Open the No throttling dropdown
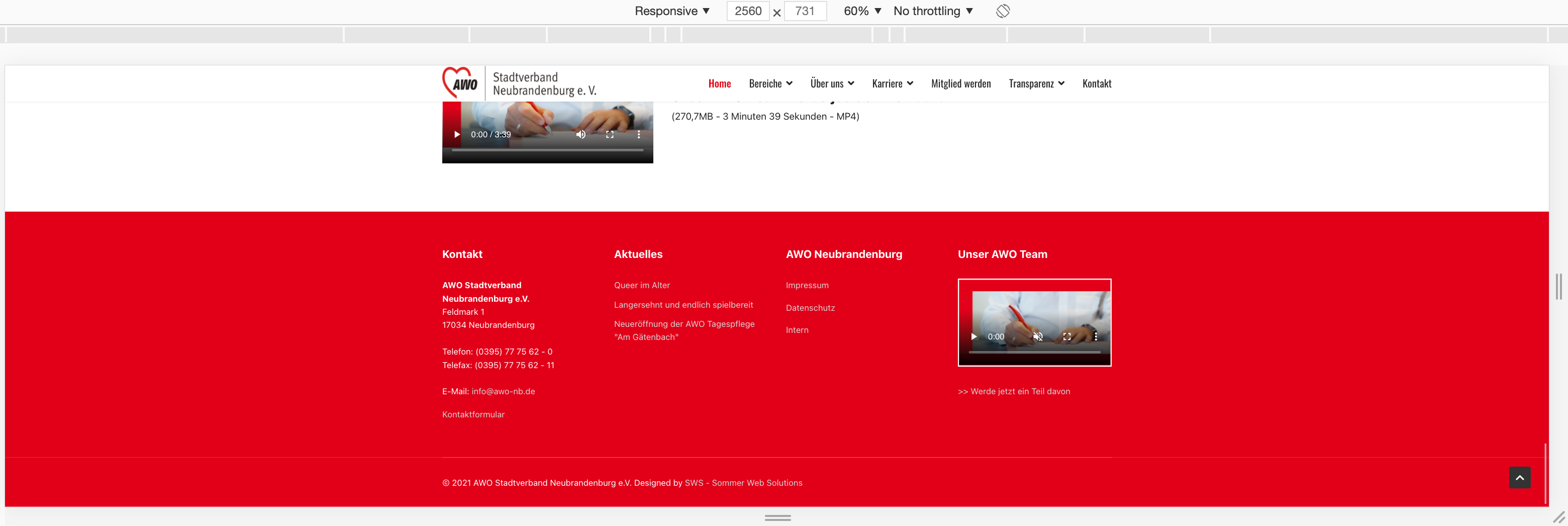 click(x=933, y=11)
